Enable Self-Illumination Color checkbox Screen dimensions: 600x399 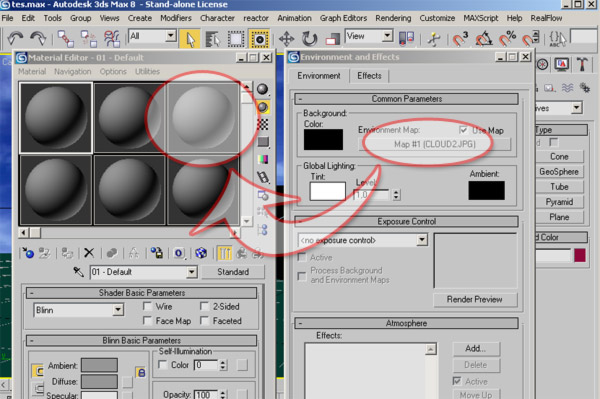[x=163, y=365]
